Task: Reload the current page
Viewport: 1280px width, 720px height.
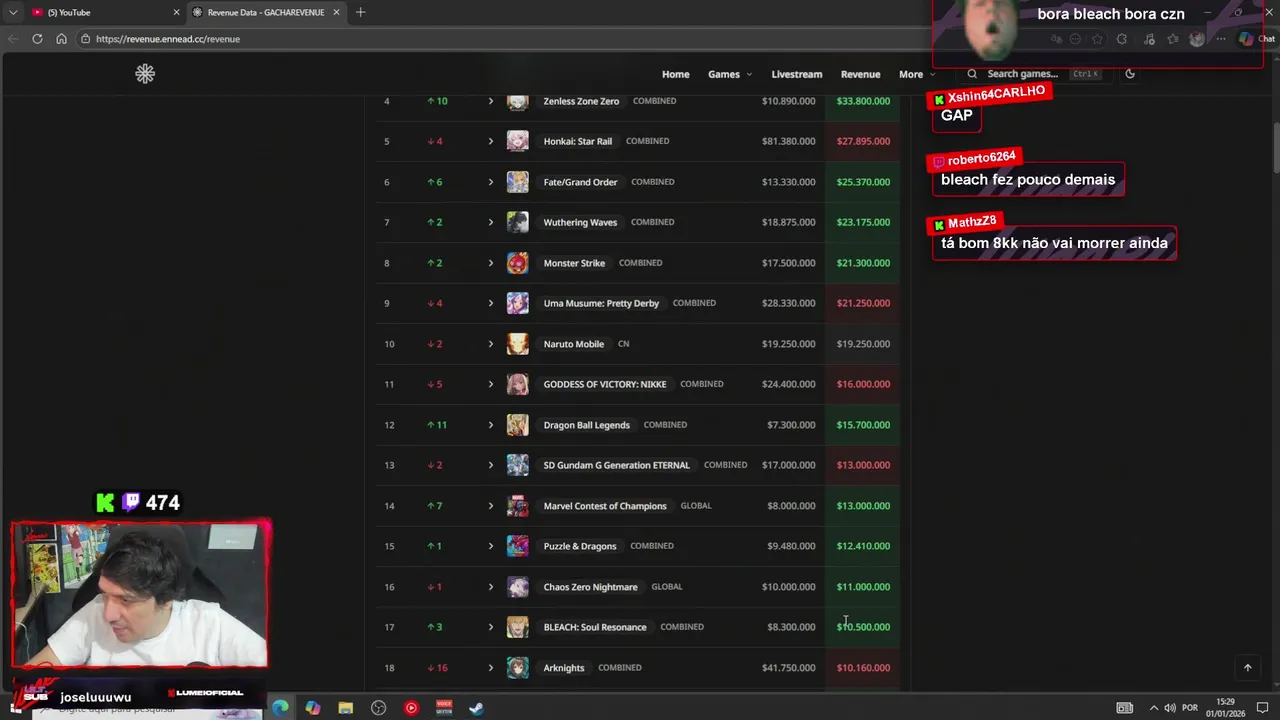Action: coord(37,39)
